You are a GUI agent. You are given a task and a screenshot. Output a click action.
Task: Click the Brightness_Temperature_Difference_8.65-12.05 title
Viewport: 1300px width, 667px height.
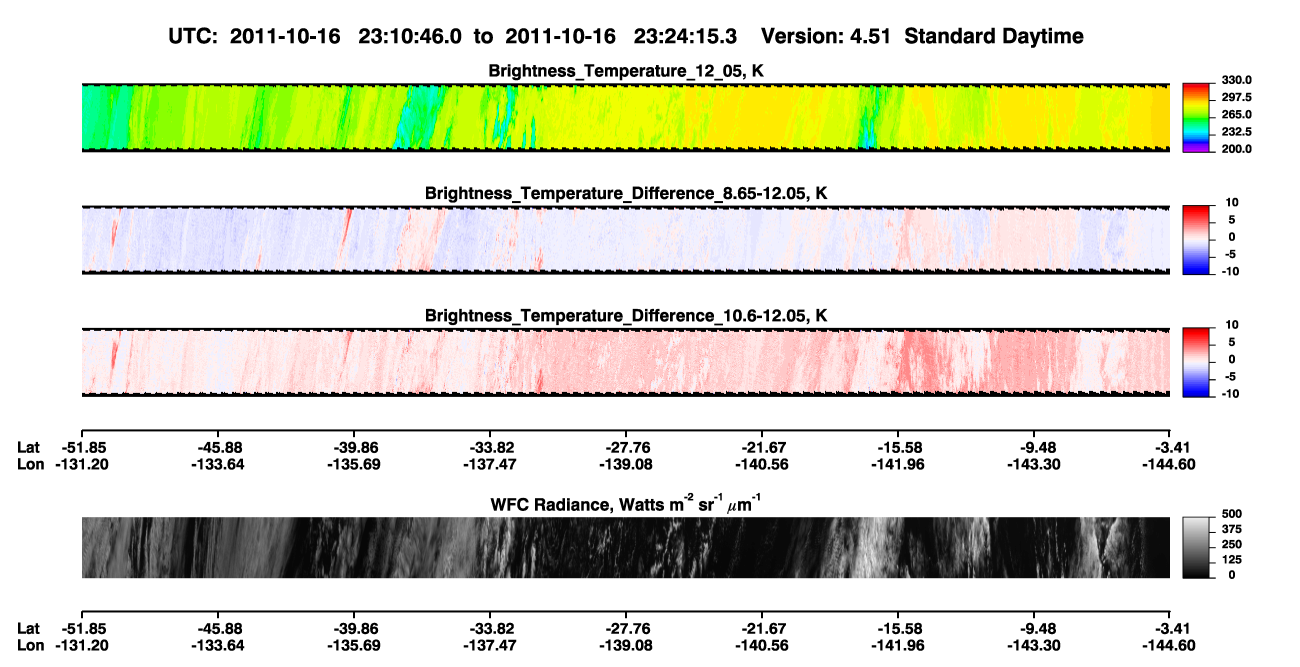(x=625, y=193)
